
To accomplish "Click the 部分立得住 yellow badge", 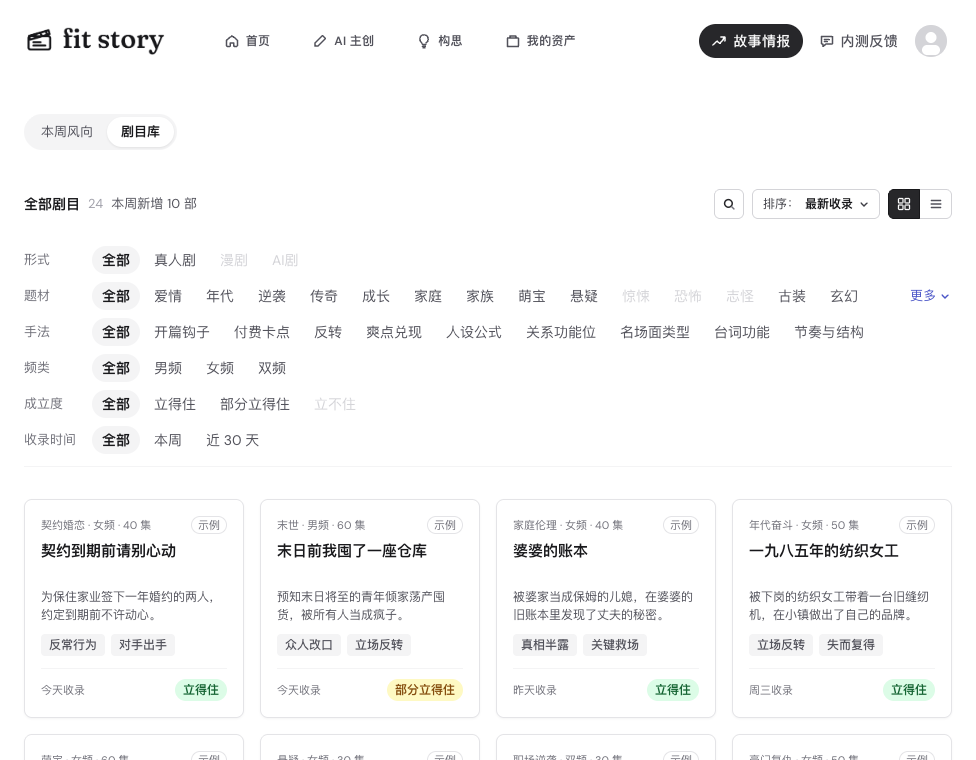I will coord(425,690).
